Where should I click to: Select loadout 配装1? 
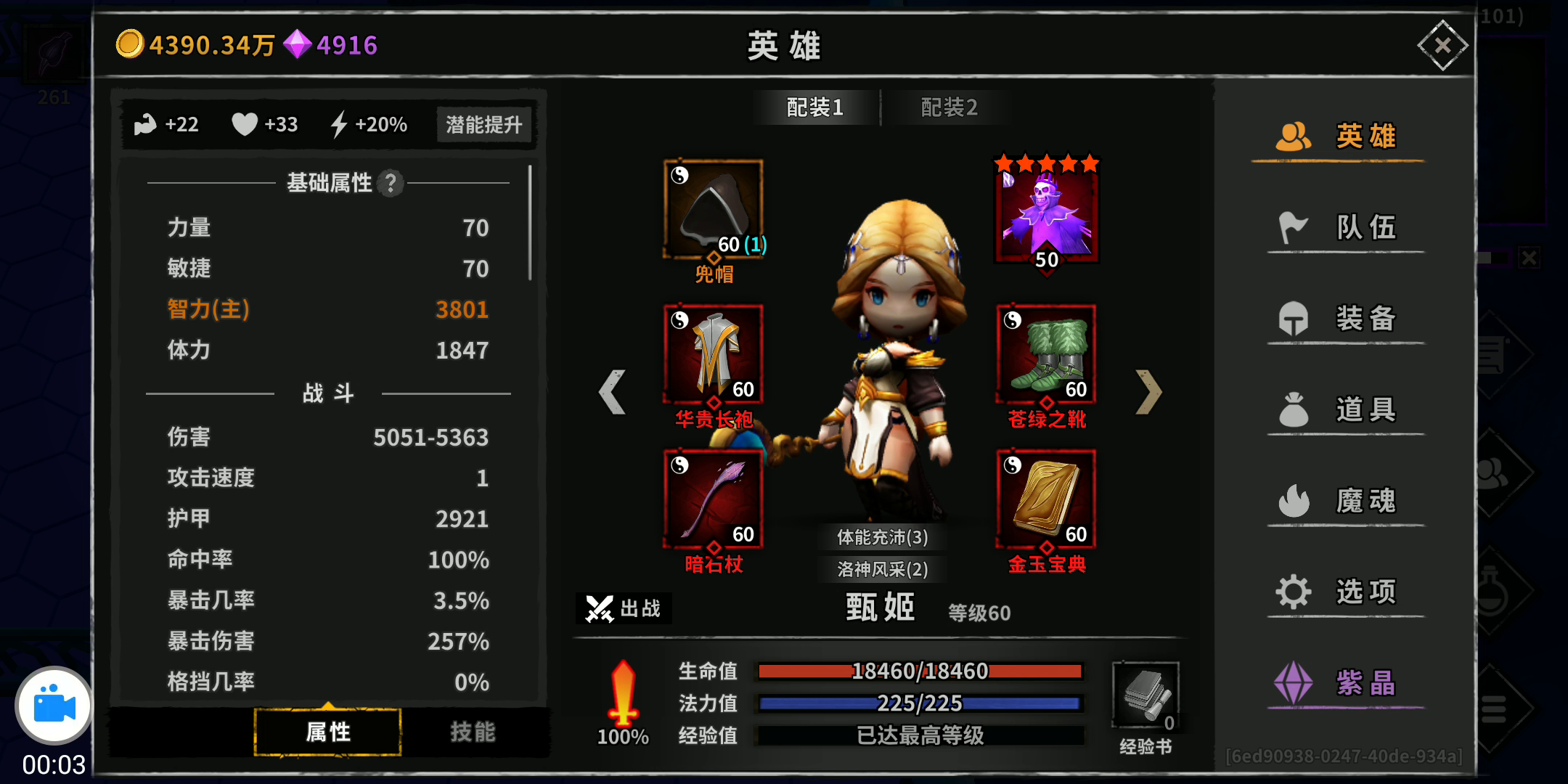[815, 107]
